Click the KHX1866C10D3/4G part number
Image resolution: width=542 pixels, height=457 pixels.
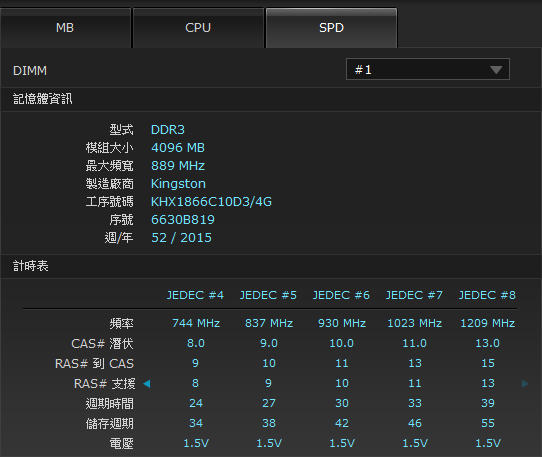[x=211, y=202]
